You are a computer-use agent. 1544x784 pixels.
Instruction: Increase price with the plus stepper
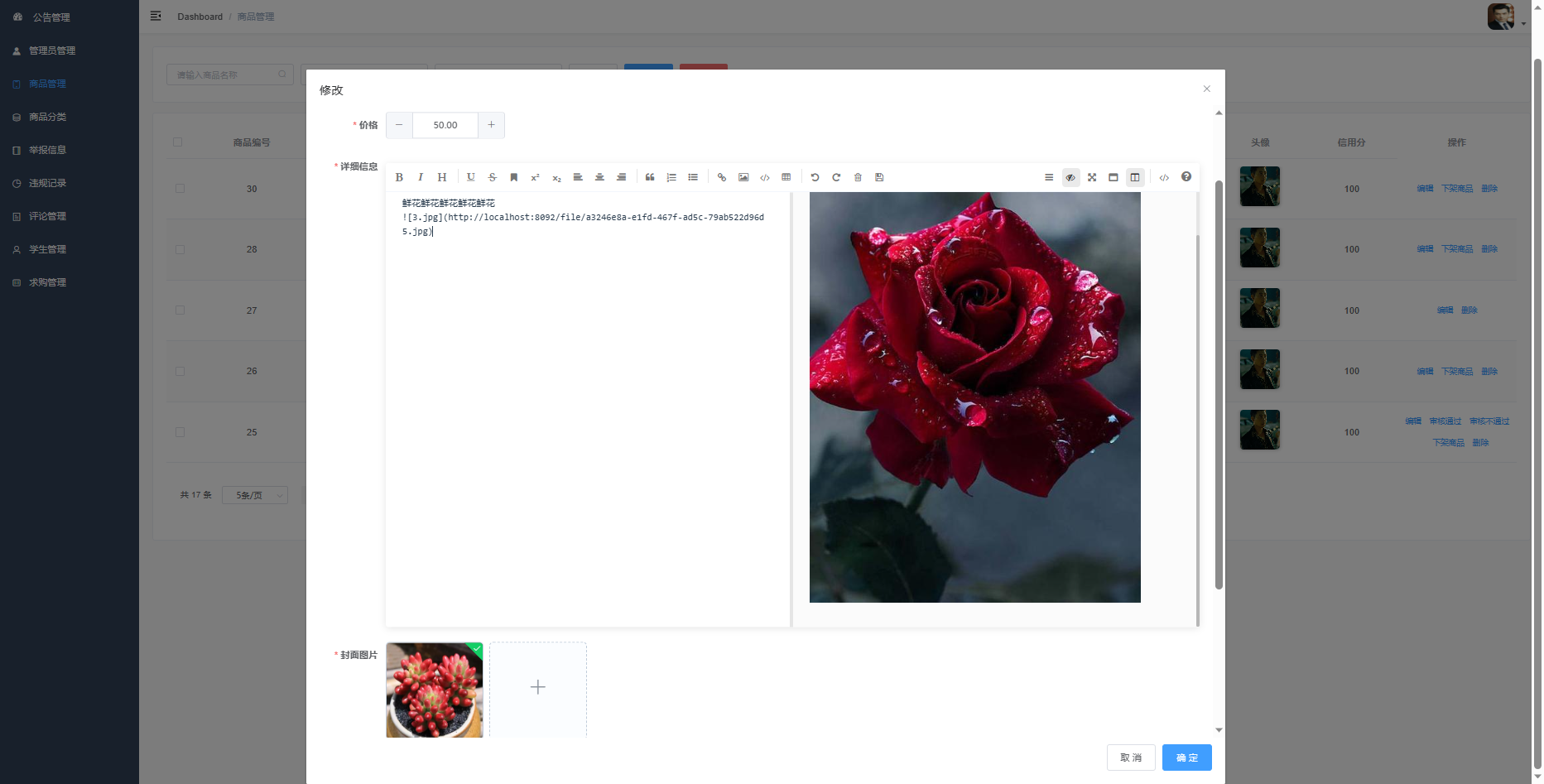tap(491, 125)
